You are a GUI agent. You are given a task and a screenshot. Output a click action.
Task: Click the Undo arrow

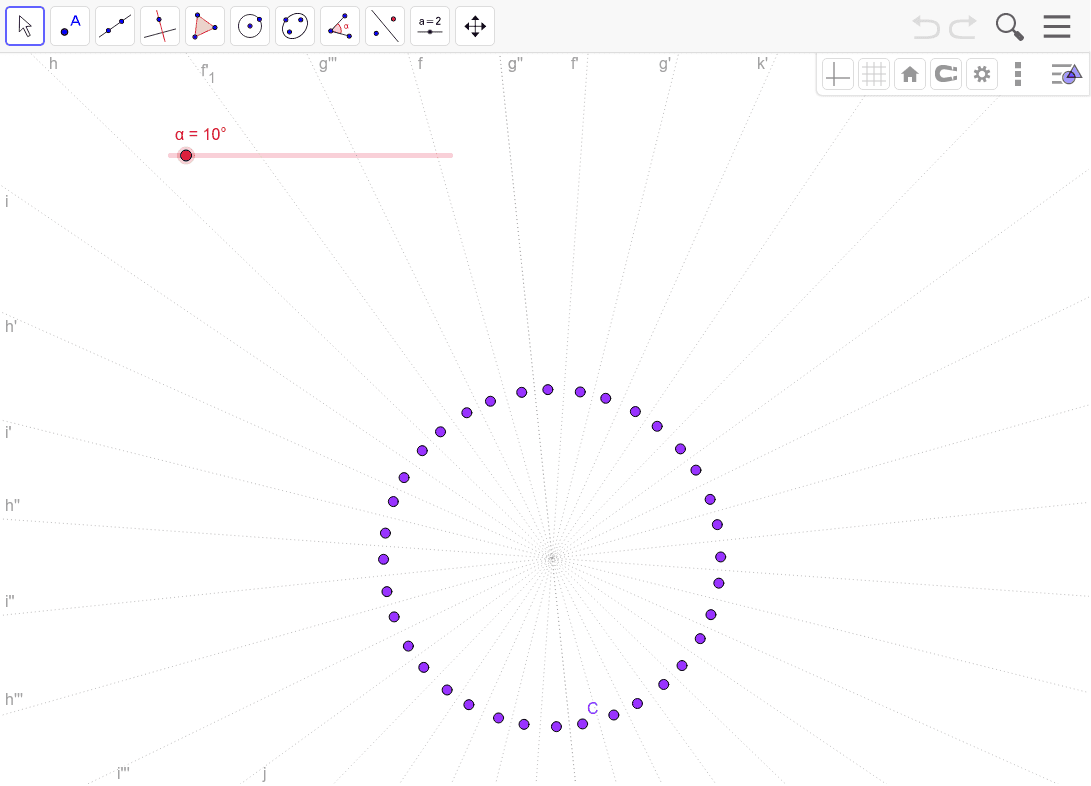coord(926,27)
